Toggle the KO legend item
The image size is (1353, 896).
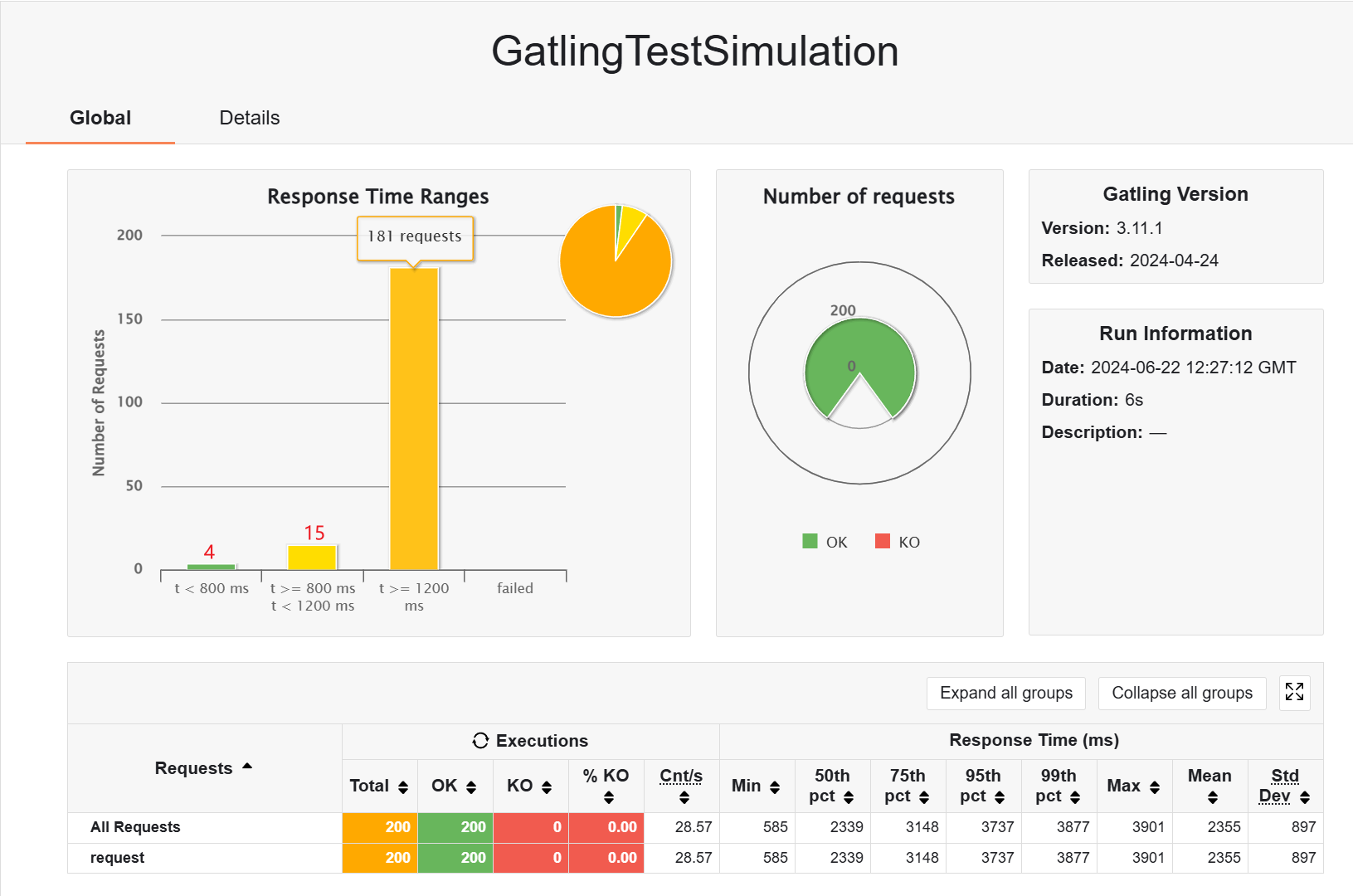coord(898,542)
